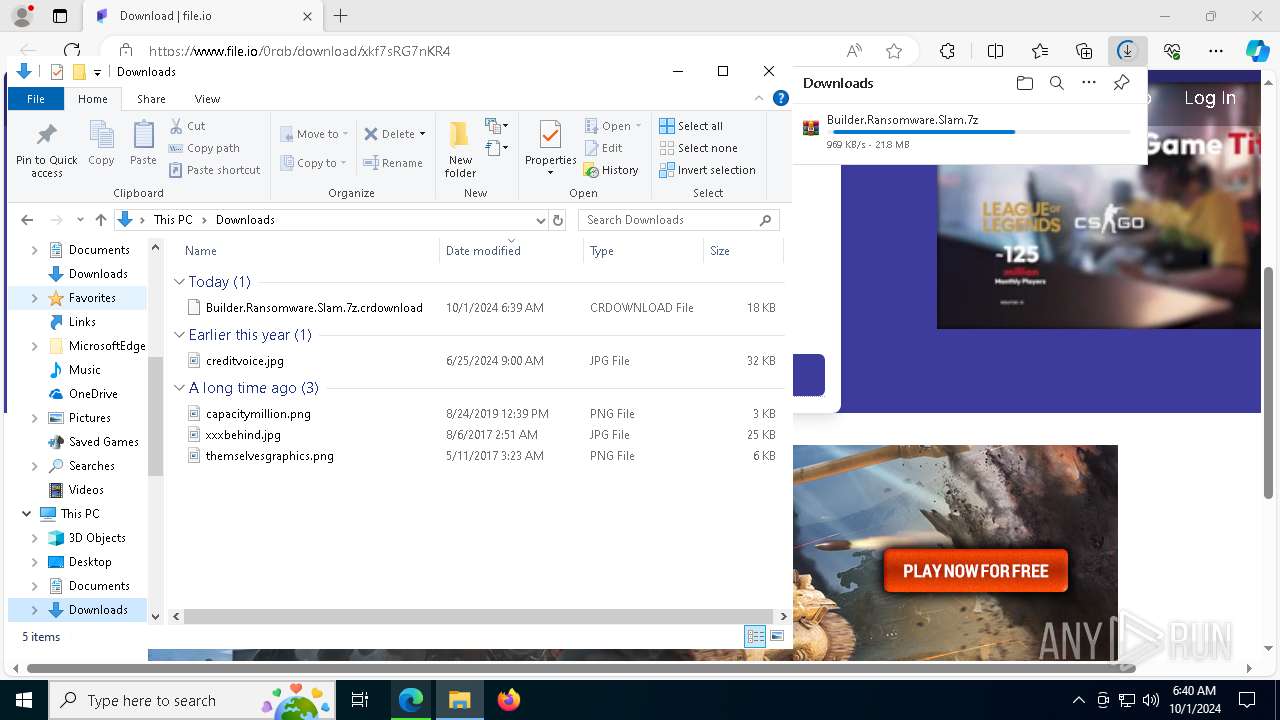Open Copilot sidebar icon in Edge

click(1257, 51)
